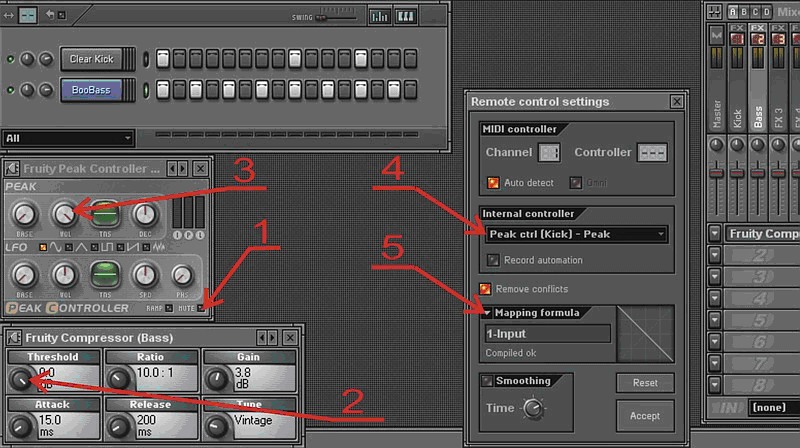
Task: Click the Smoothing Time knob
Action: [533, 408]
